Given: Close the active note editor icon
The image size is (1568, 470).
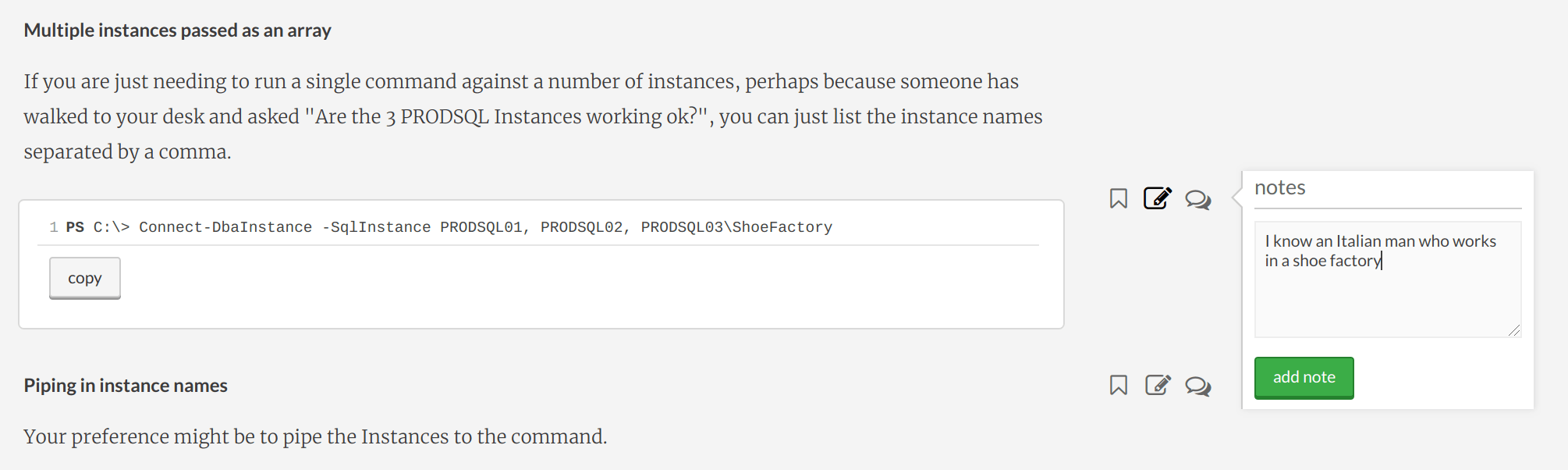Looking at the screenshot, I should pyautogui.click(x=1158, y=198).
